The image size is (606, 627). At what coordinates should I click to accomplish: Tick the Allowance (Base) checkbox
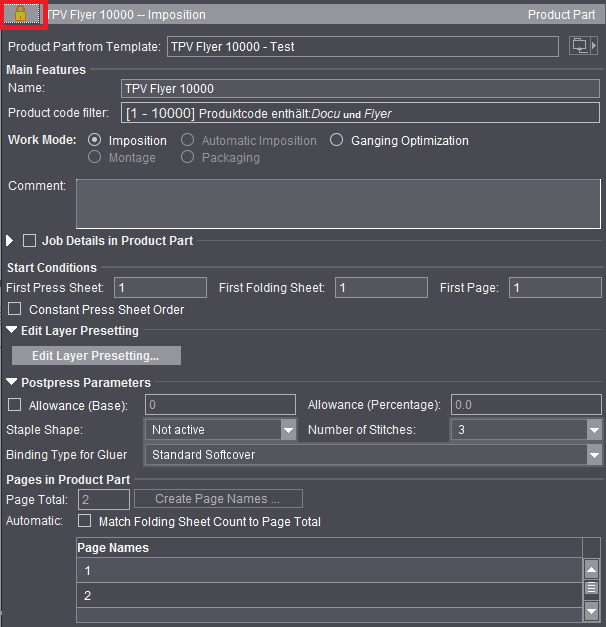tap(15, 405)
